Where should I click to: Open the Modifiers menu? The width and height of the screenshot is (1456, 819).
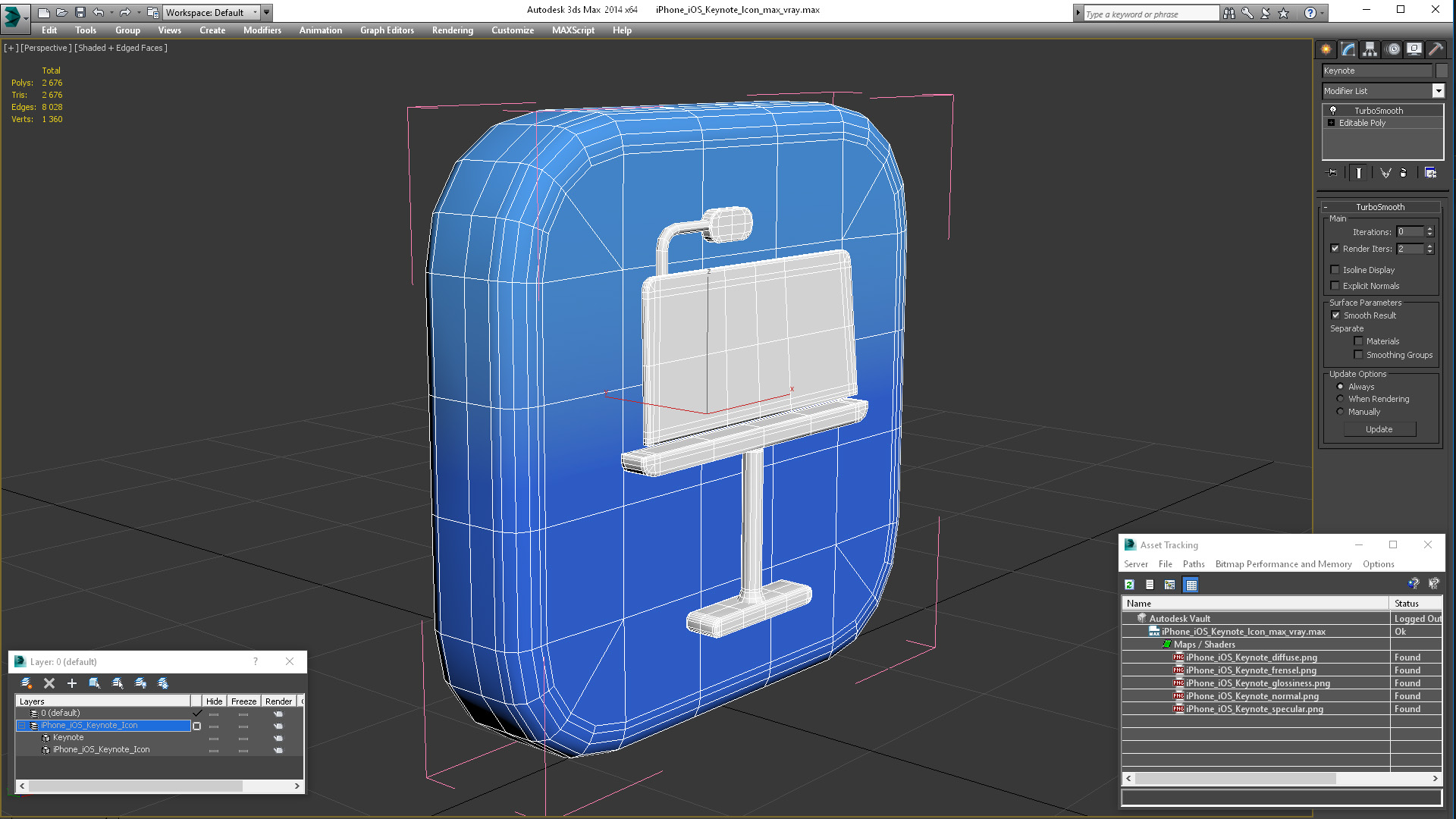pyautogui.click(x=262, y=30)
